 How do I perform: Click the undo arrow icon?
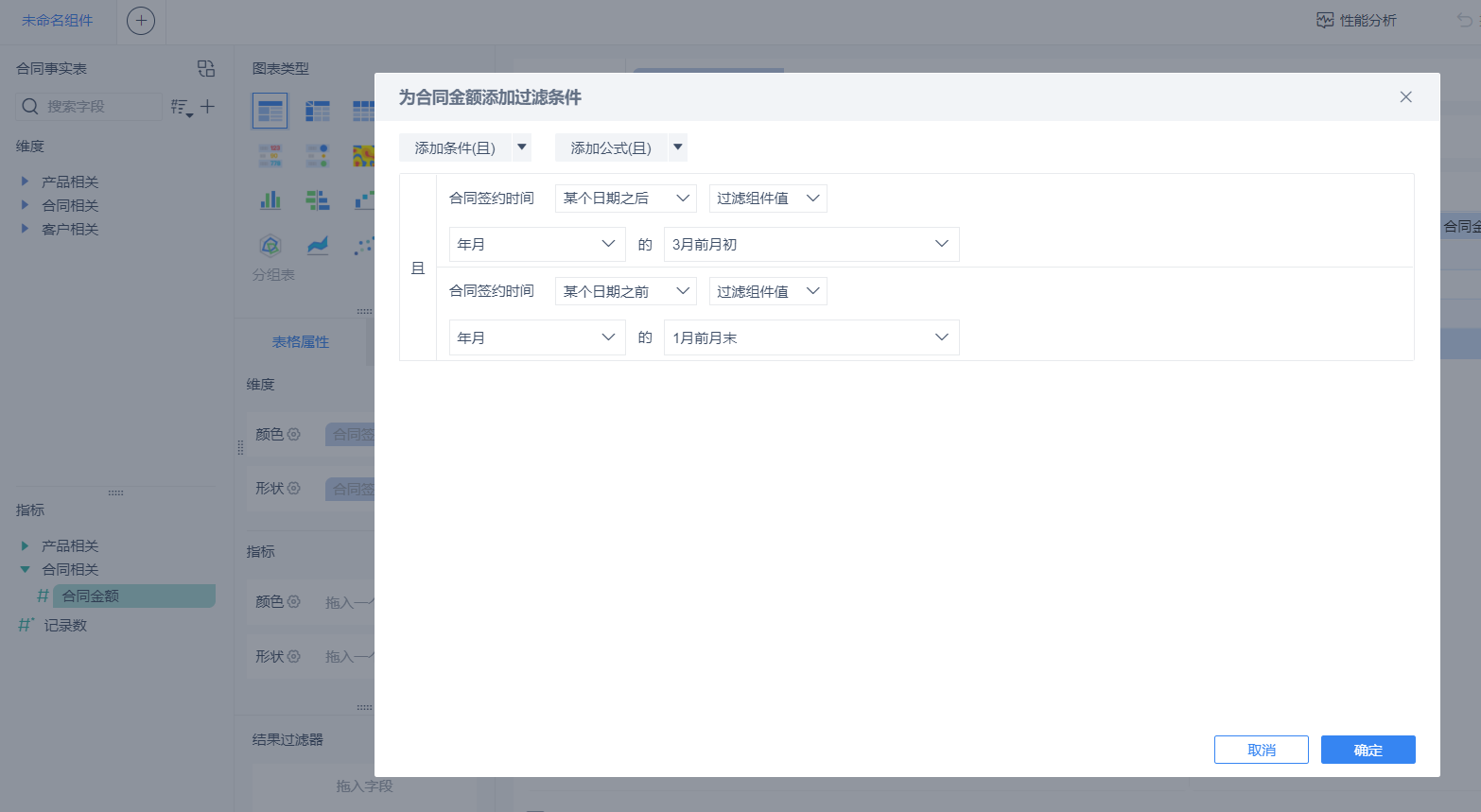[x=1465, y=20]
